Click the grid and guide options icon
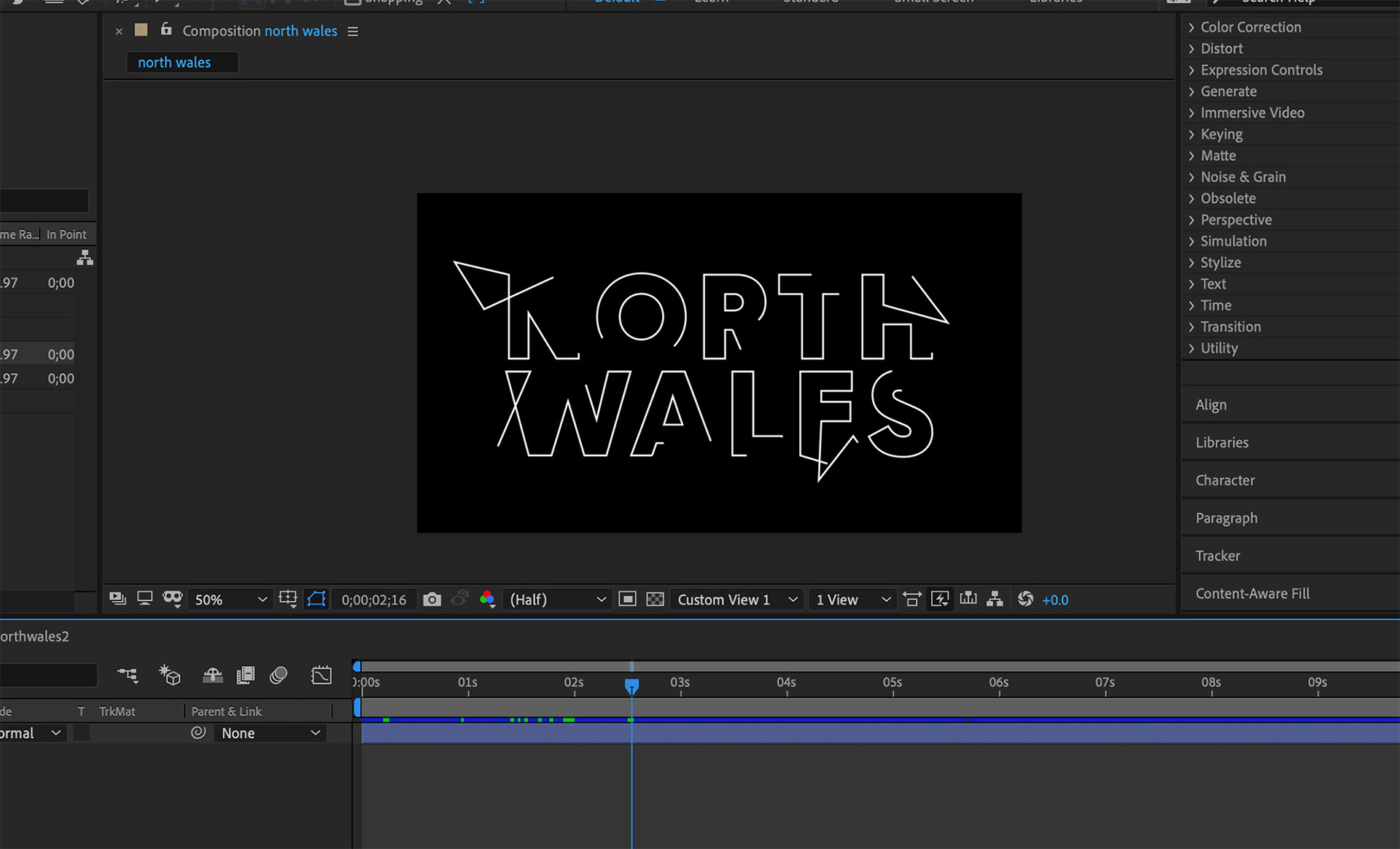 tap(287, 599)
